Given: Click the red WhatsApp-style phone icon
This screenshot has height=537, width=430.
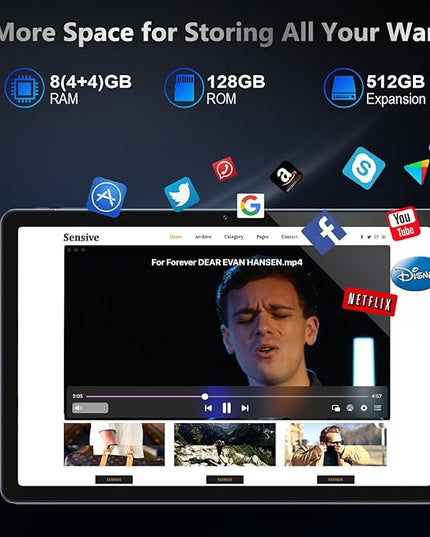Looking at the screenshot, I should click(224, 169).
